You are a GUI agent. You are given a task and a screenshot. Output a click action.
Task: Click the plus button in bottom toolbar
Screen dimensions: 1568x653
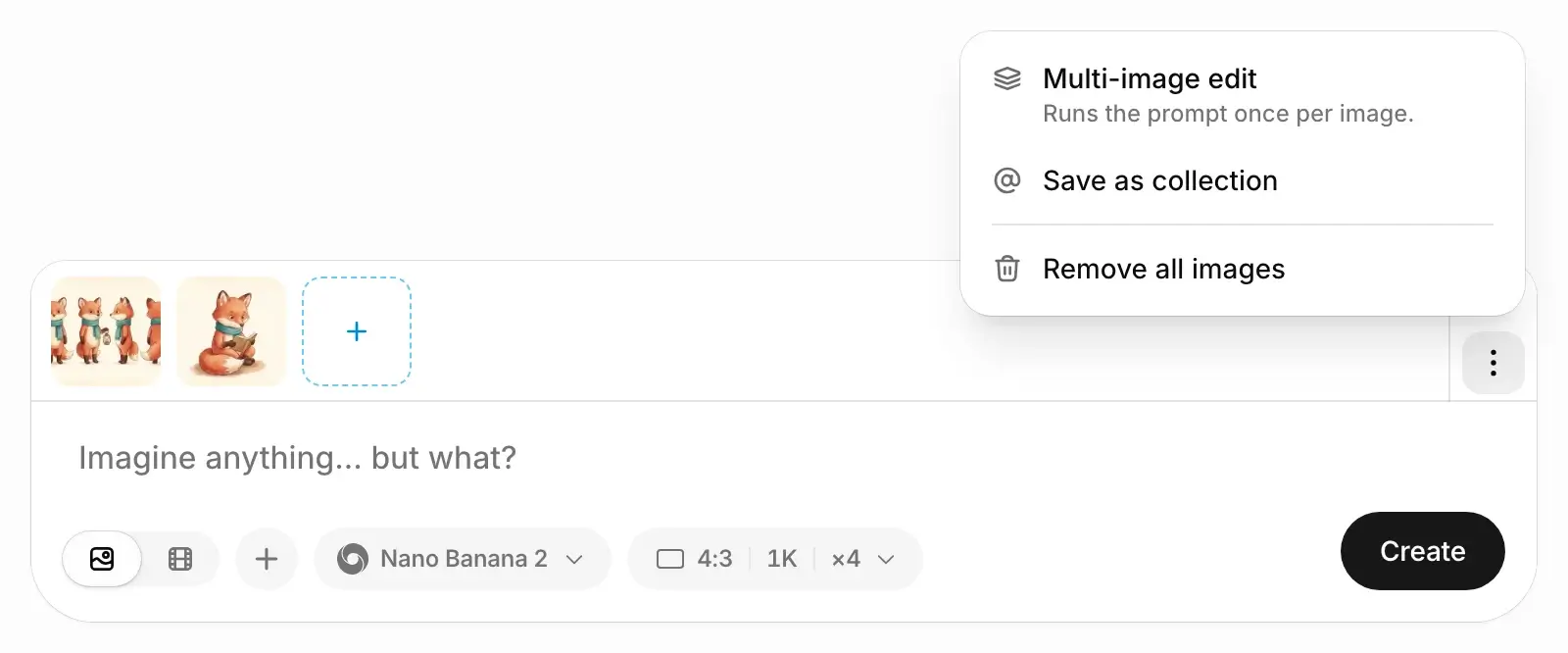267,559
